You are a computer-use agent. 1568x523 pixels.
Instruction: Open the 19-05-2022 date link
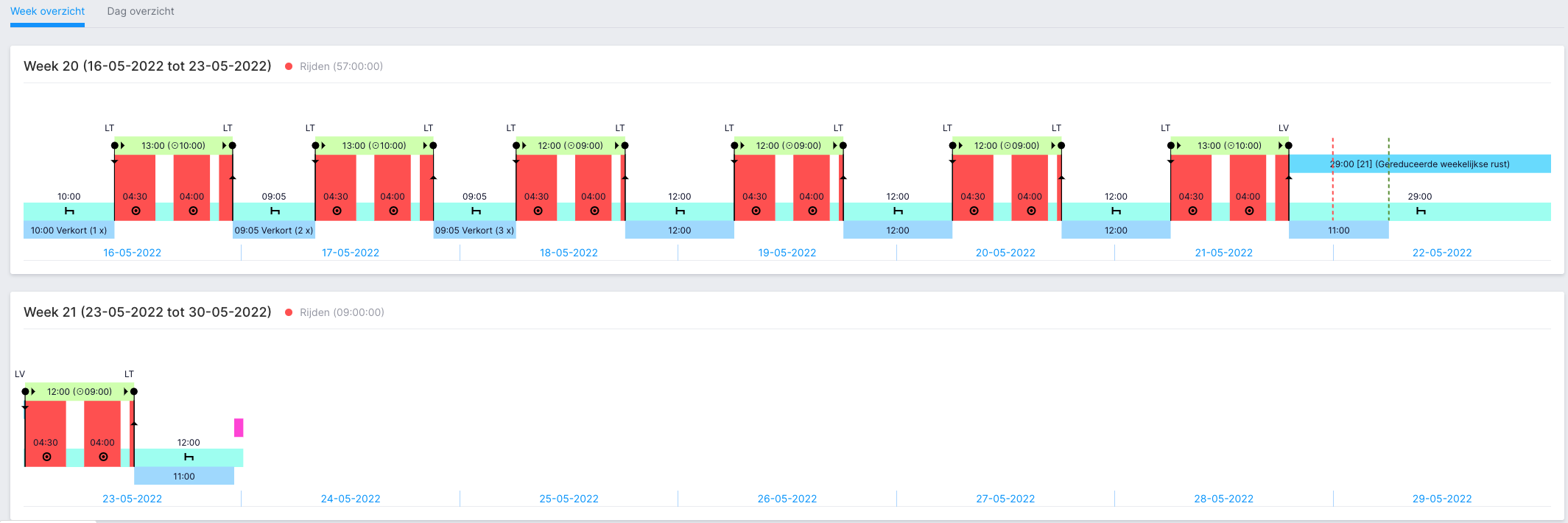(787, 253)
